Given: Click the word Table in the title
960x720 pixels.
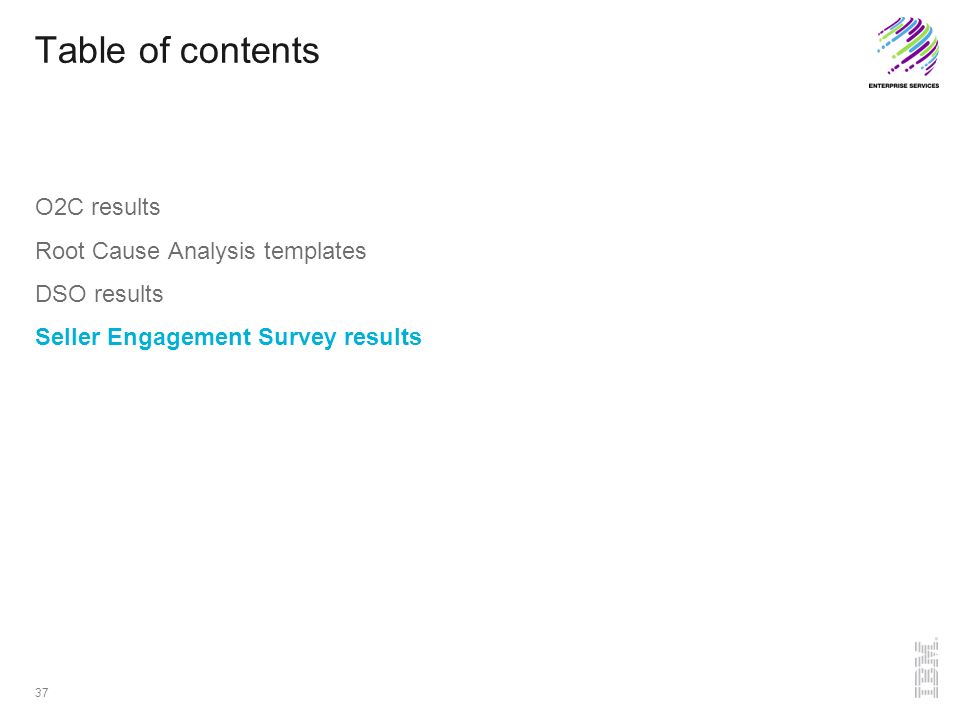Looking at the screenshot, I should click(x=80, y=50).
